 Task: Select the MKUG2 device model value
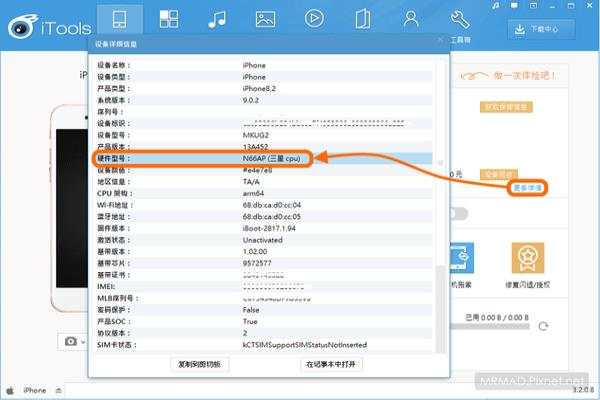pos(256,135)
